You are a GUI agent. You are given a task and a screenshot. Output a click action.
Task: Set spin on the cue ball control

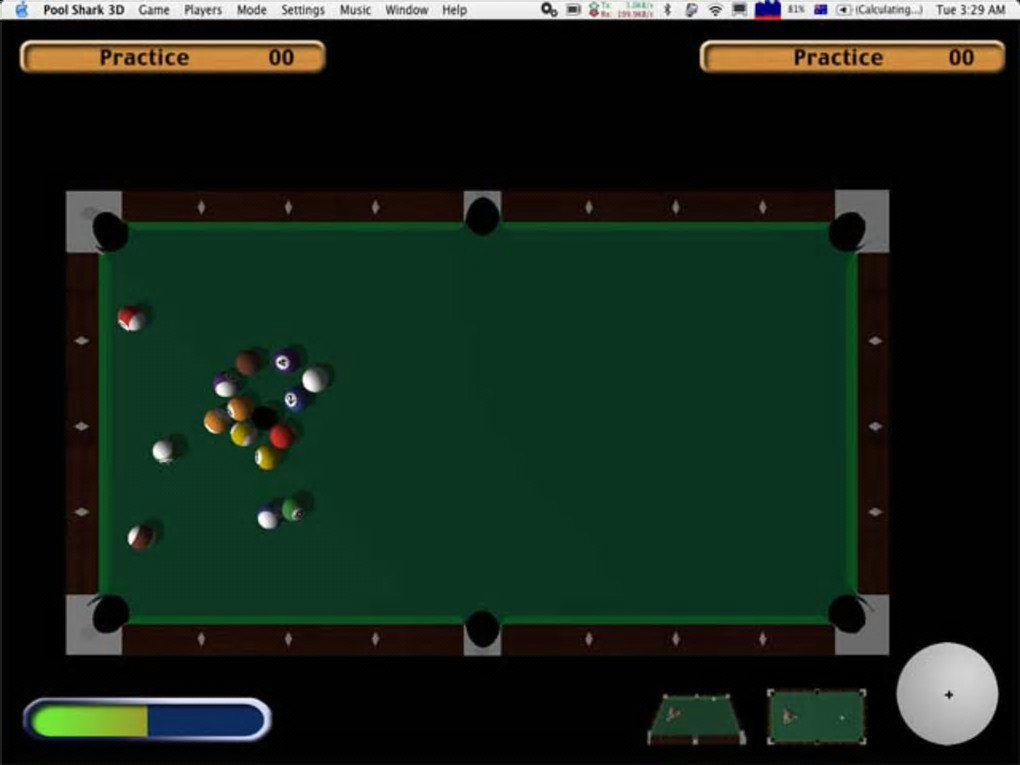click(x=947, y=694)
